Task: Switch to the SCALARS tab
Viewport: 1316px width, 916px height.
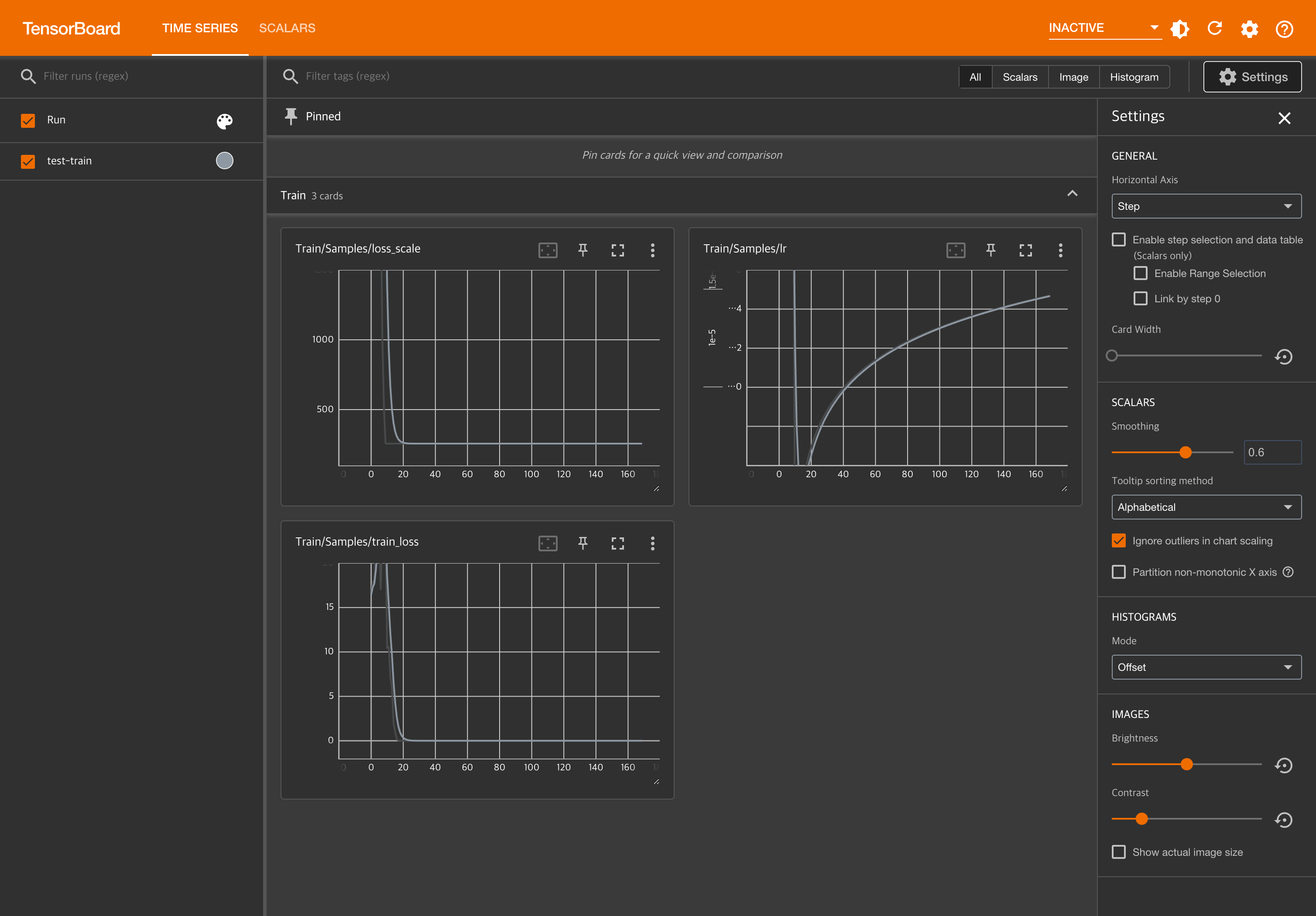Action: pos(287,28)
